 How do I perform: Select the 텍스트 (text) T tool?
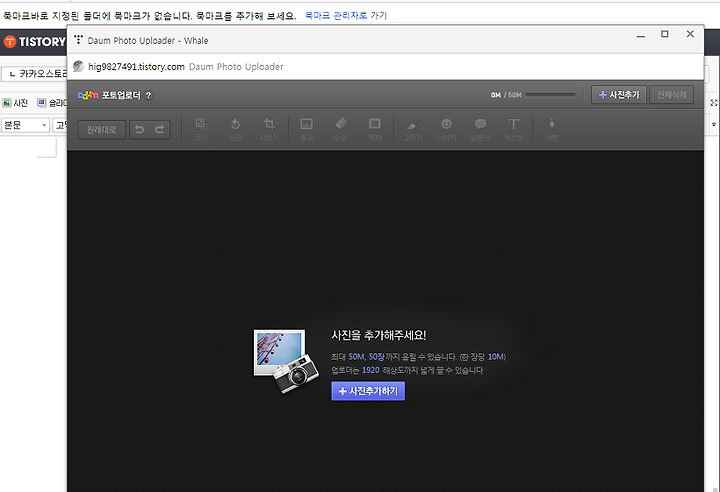point(513,129)
